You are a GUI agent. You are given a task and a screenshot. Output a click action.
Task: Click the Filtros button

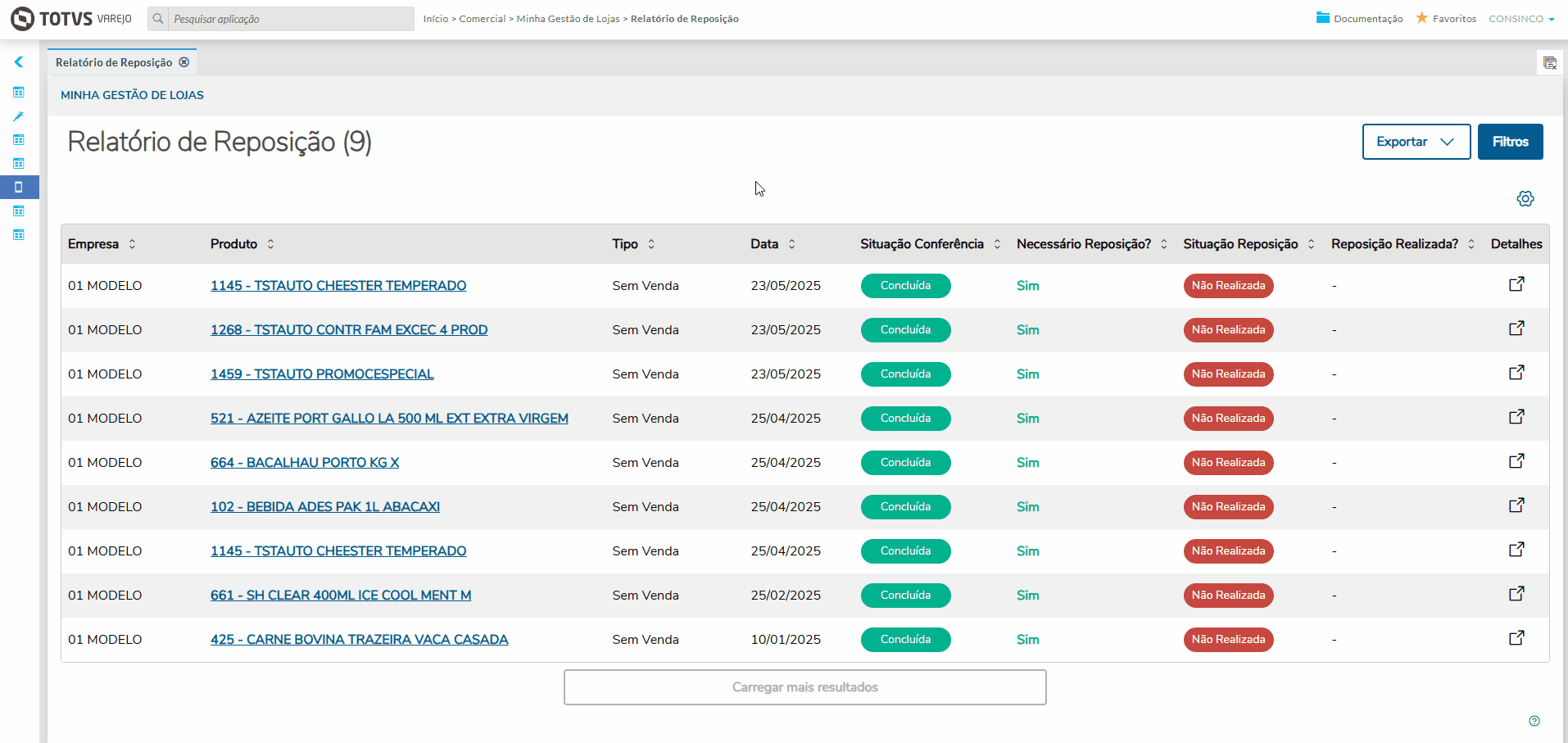pos(1510,142)
